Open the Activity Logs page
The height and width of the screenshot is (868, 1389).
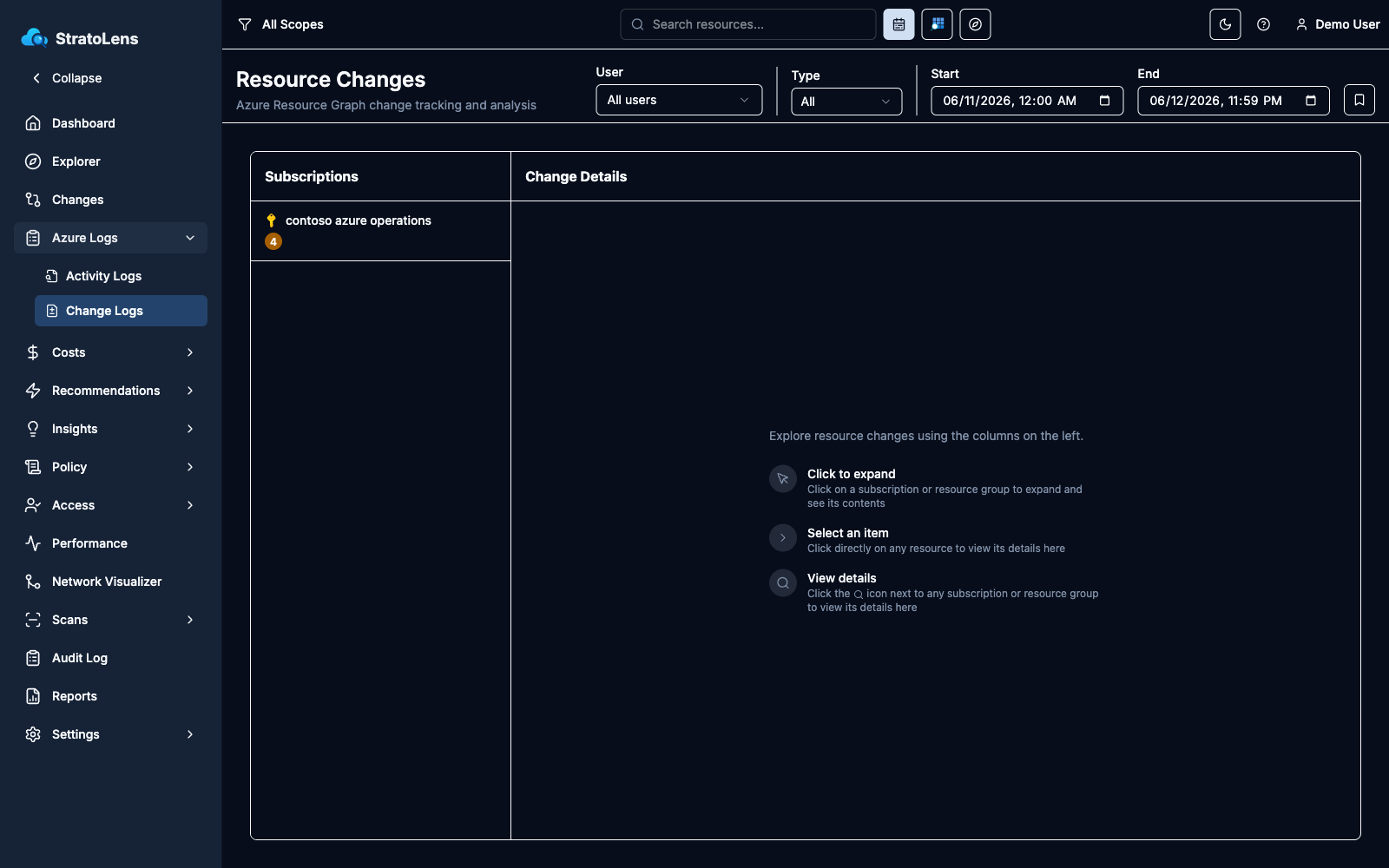pos(121,276)
